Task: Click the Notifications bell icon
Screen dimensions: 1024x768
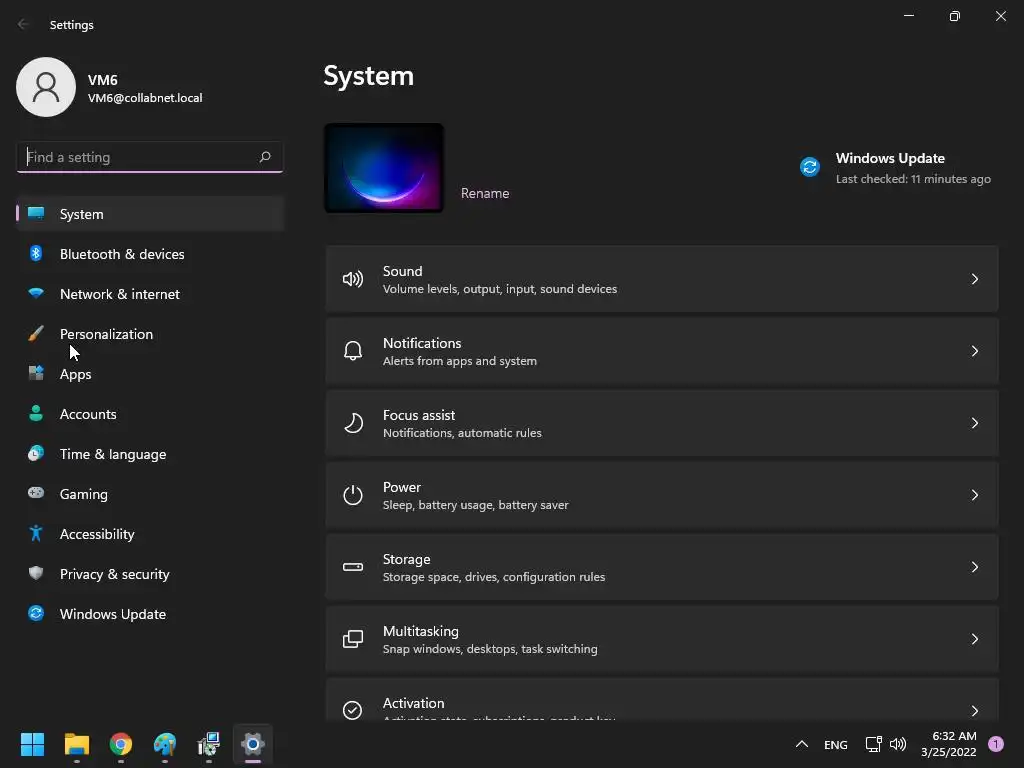Action: point(353,351)
